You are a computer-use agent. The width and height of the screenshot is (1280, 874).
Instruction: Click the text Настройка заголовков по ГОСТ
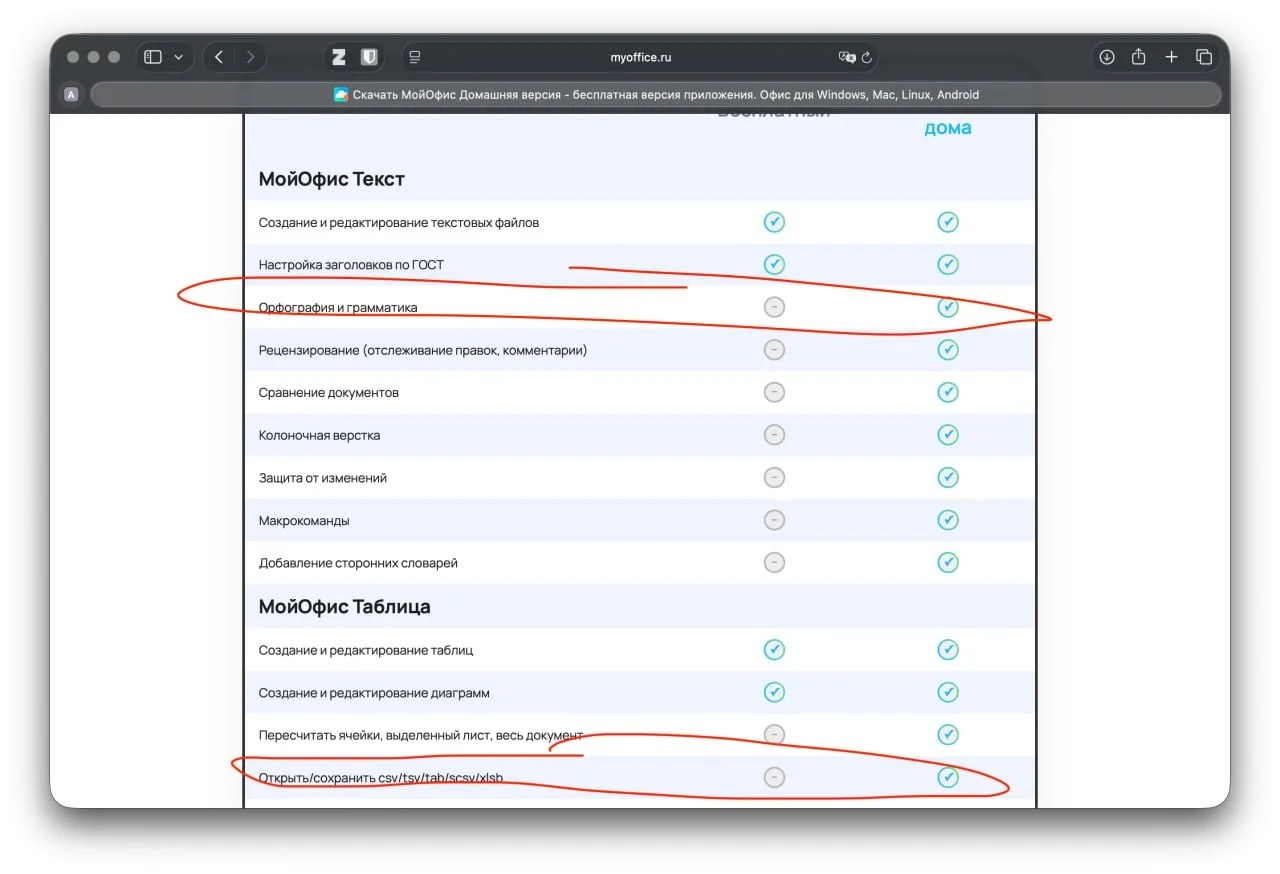coord(351,265)
